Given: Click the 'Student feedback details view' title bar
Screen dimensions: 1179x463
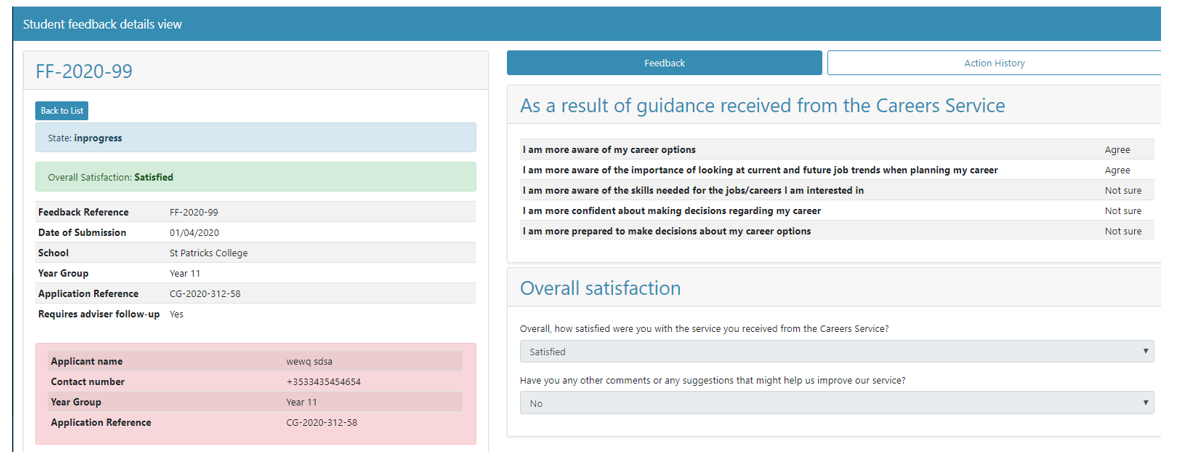Looking at the screenshot, I should point(103,24).
